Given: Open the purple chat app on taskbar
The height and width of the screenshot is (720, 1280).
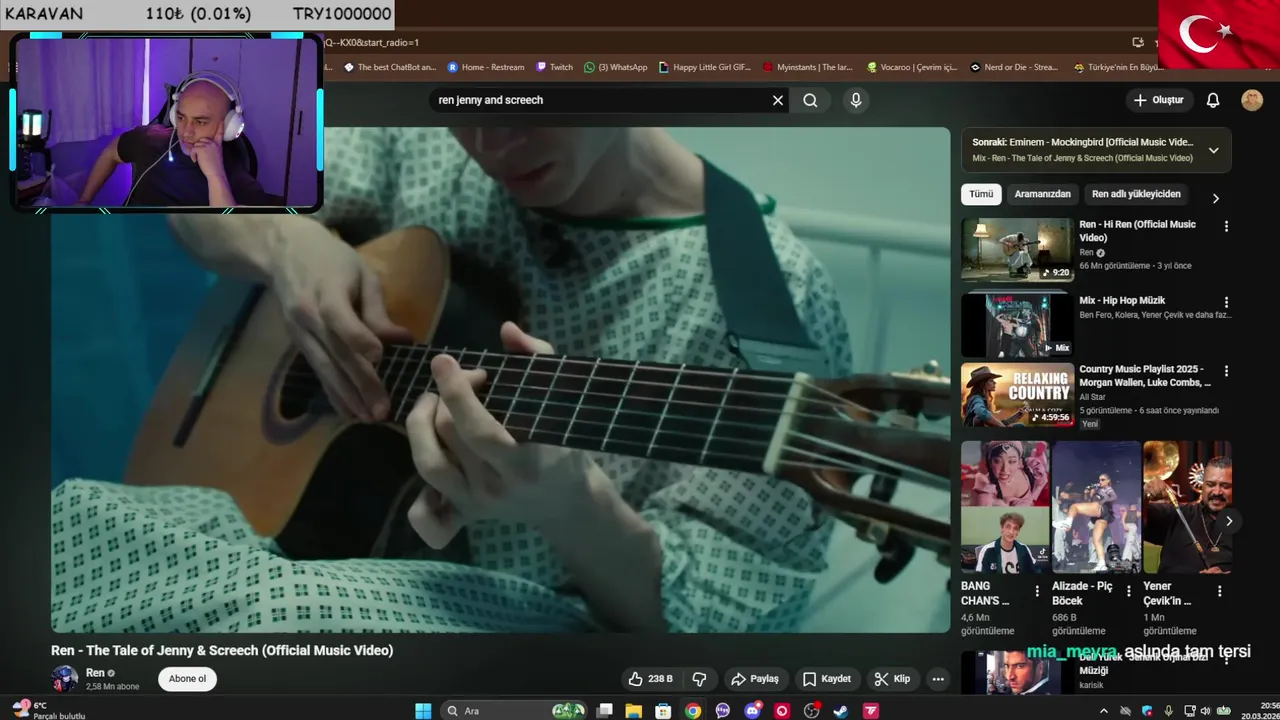Looking at the screenshot, I should (x=723, y=711).
